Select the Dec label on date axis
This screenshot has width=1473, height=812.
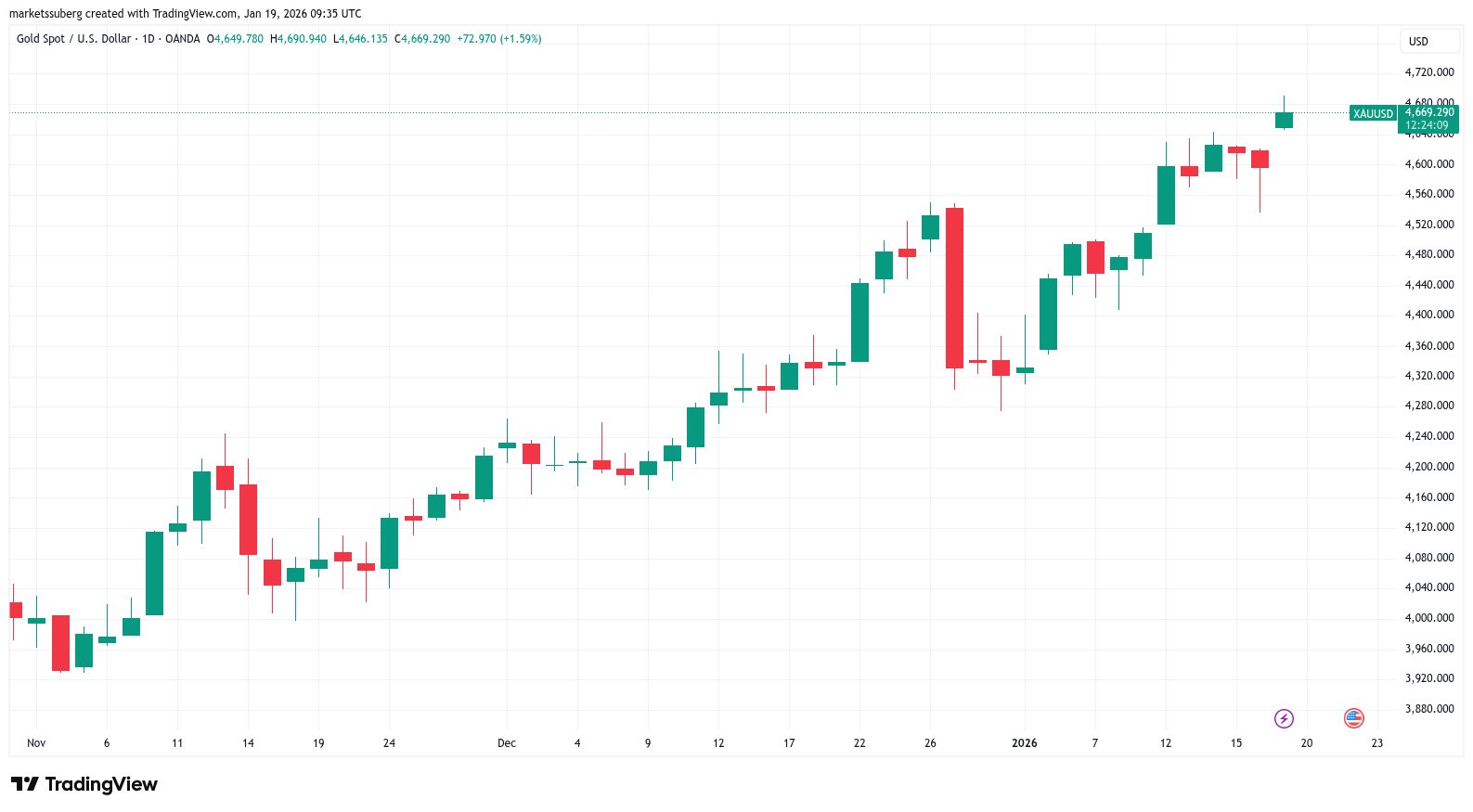tap(507, 743)
